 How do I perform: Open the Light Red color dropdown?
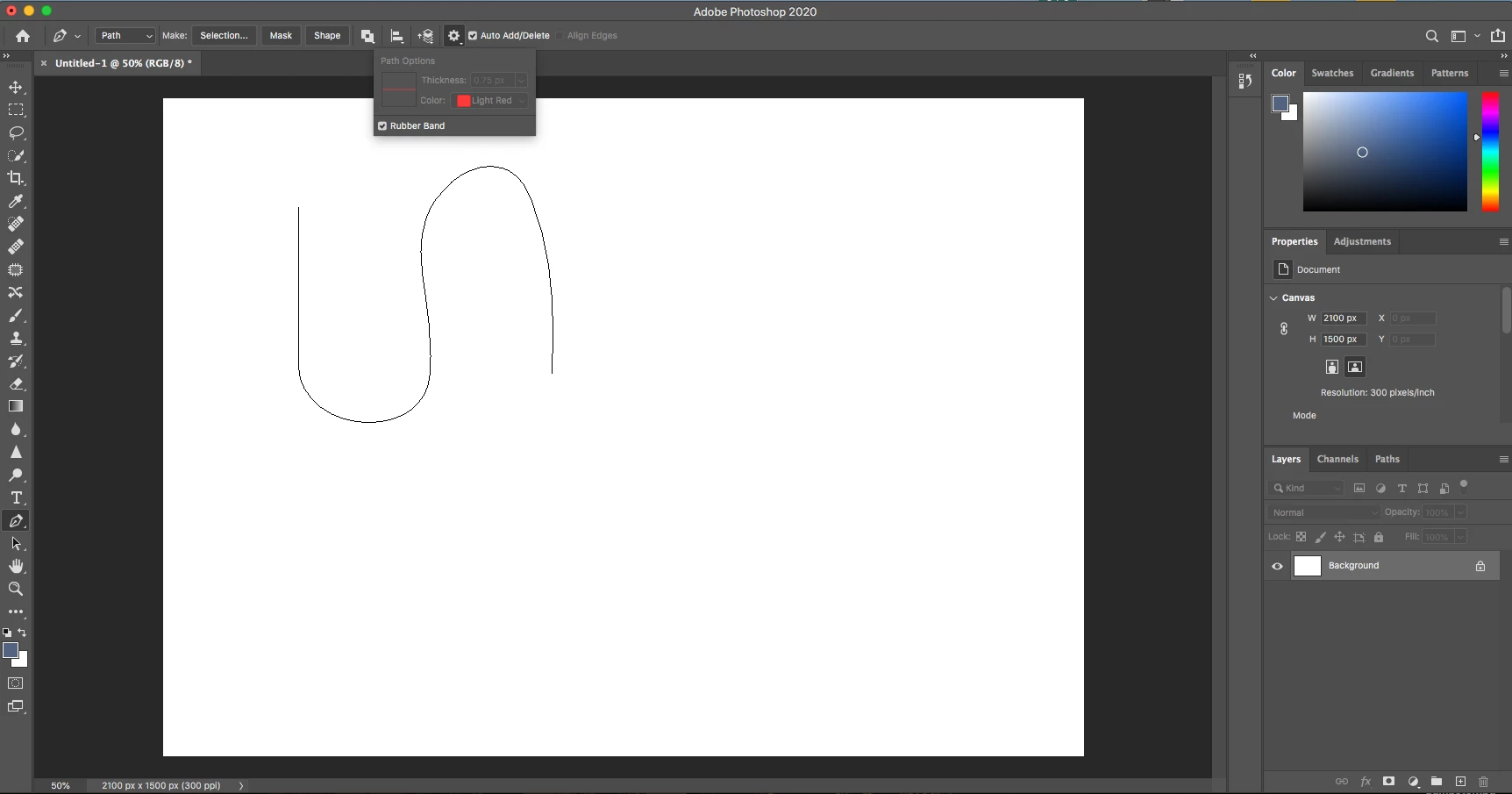(490, 101)
